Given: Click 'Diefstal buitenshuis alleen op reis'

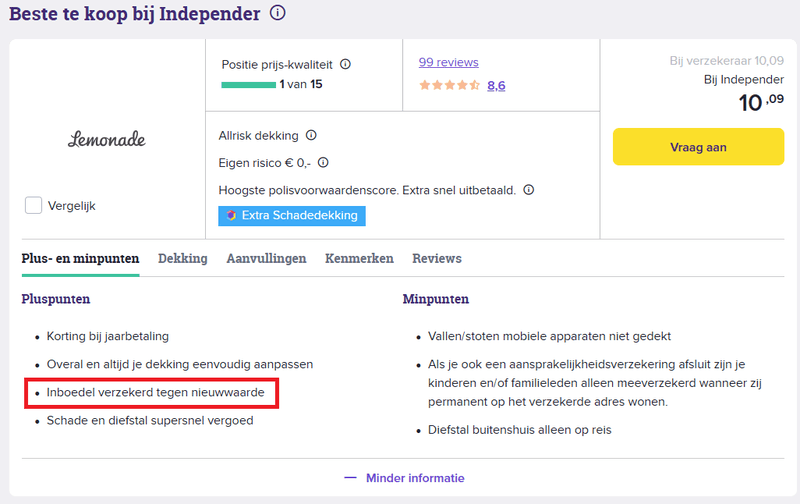Looking at the screenshot, I should pos(519,430).
